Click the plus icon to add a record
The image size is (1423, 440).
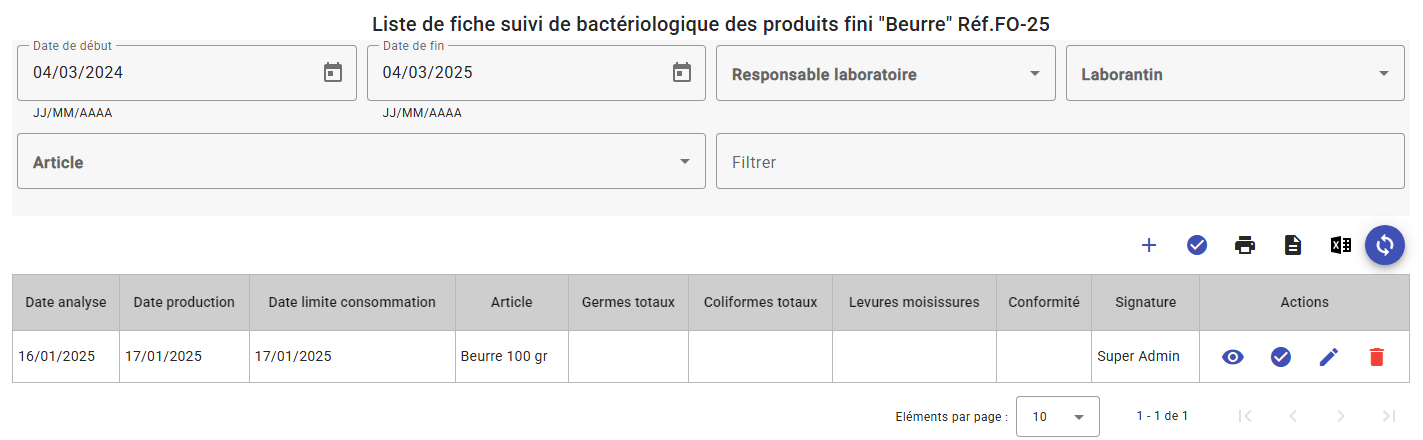coord(1149,245)
